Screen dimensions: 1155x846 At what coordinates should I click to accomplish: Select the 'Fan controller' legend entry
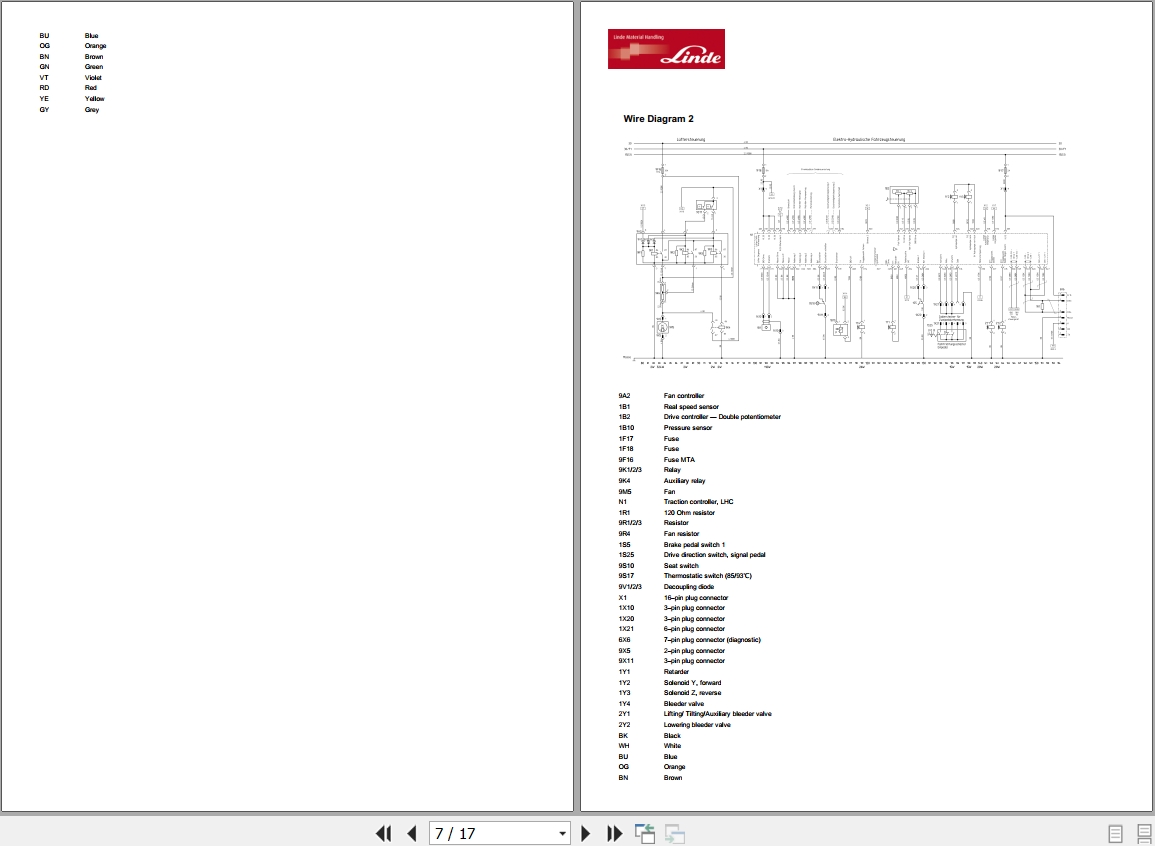coord(684,395)
